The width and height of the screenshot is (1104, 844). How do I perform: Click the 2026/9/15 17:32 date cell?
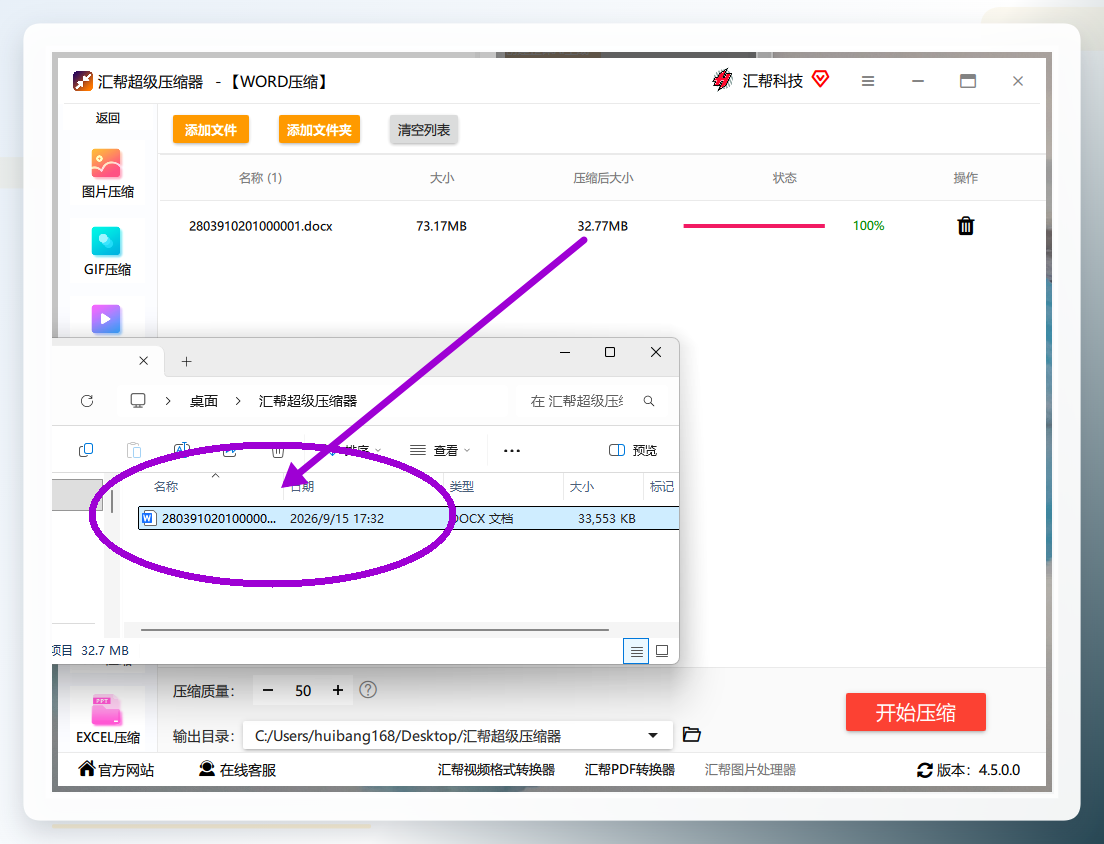(x=337, y=519)
